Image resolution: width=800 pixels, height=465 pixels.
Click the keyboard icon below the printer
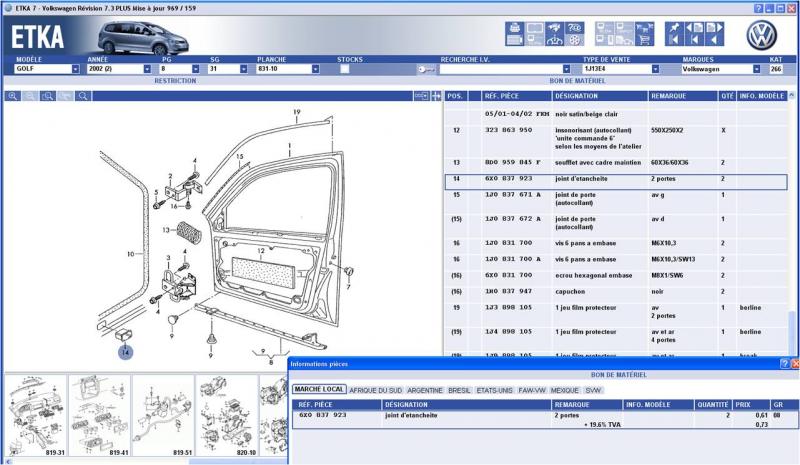[514, 40]
